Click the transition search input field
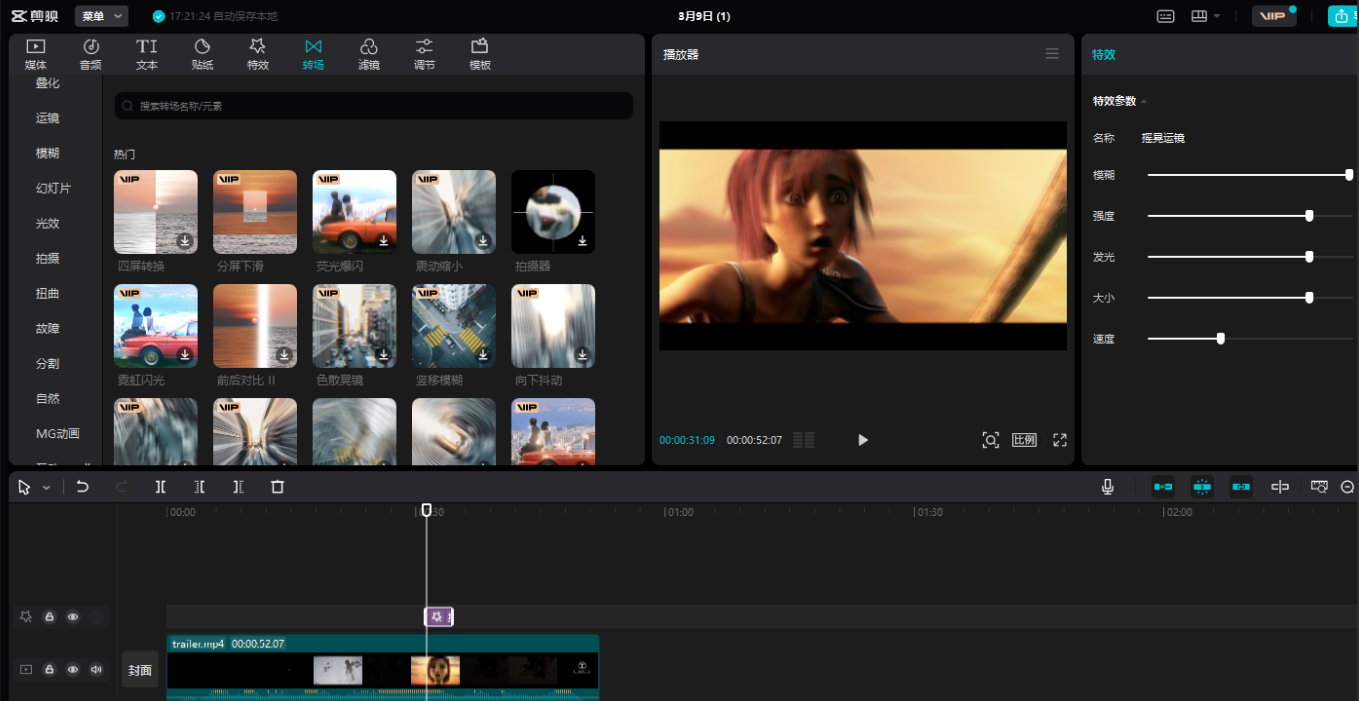The image size is (1359, 701). click(x=374, y=106)
